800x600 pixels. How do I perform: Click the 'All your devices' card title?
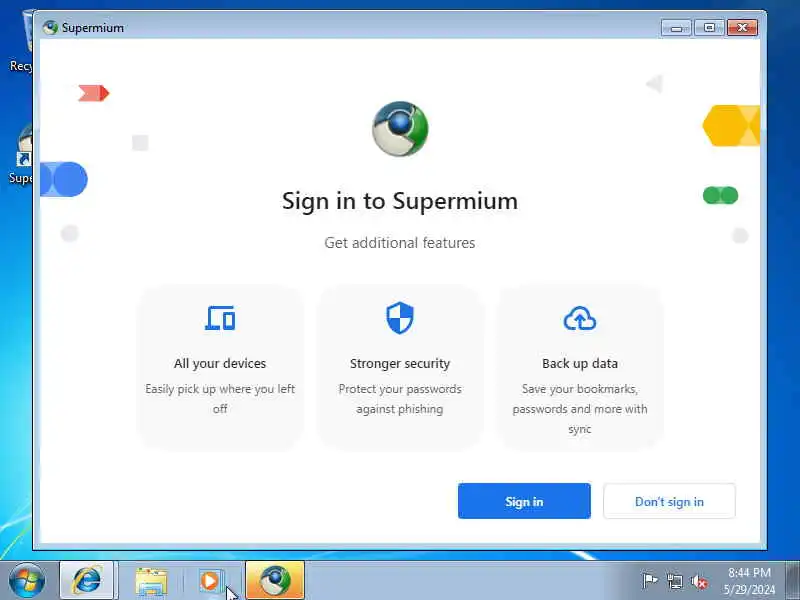(x=220, y=363)
